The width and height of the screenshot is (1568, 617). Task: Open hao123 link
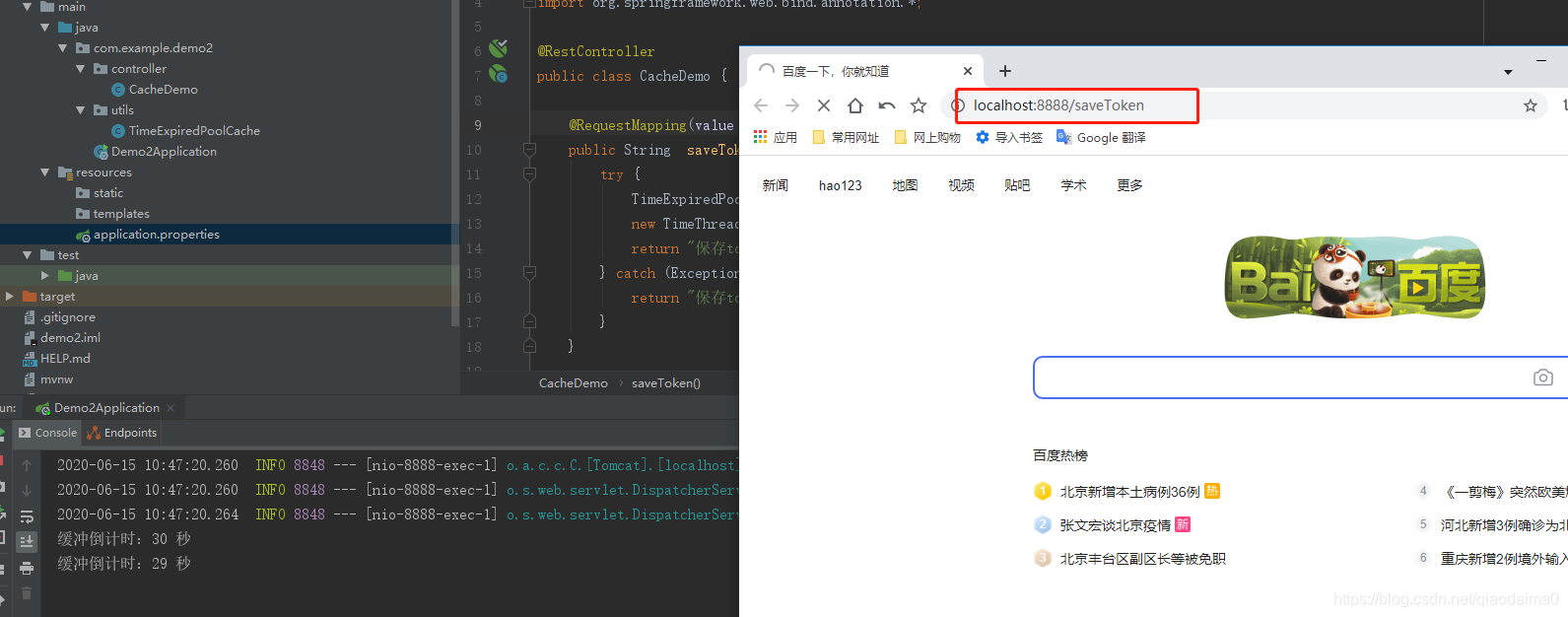(x=841, y=185)
